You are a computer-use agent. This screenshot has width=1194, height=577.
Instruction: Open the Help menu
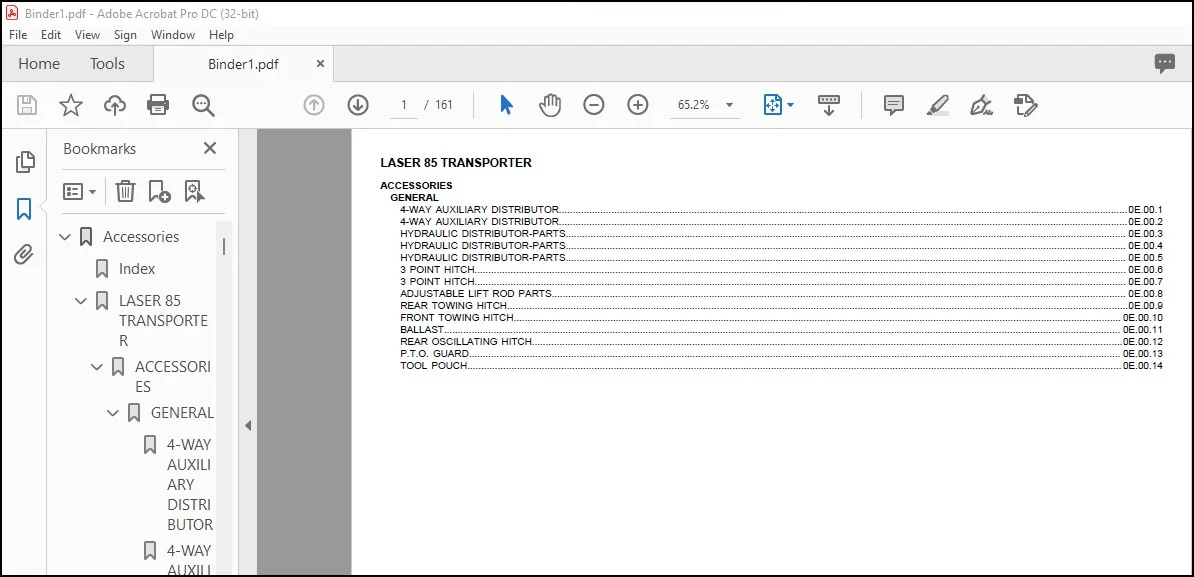click(222, 35)
